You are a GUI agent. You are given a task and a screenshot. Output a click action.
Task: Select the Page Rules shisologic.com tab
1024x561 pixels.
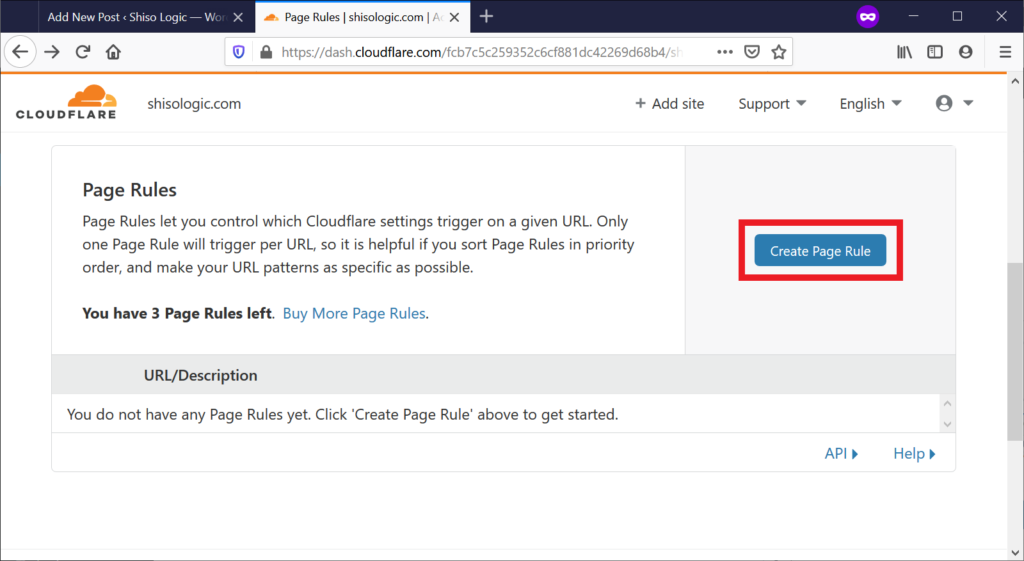362,17
